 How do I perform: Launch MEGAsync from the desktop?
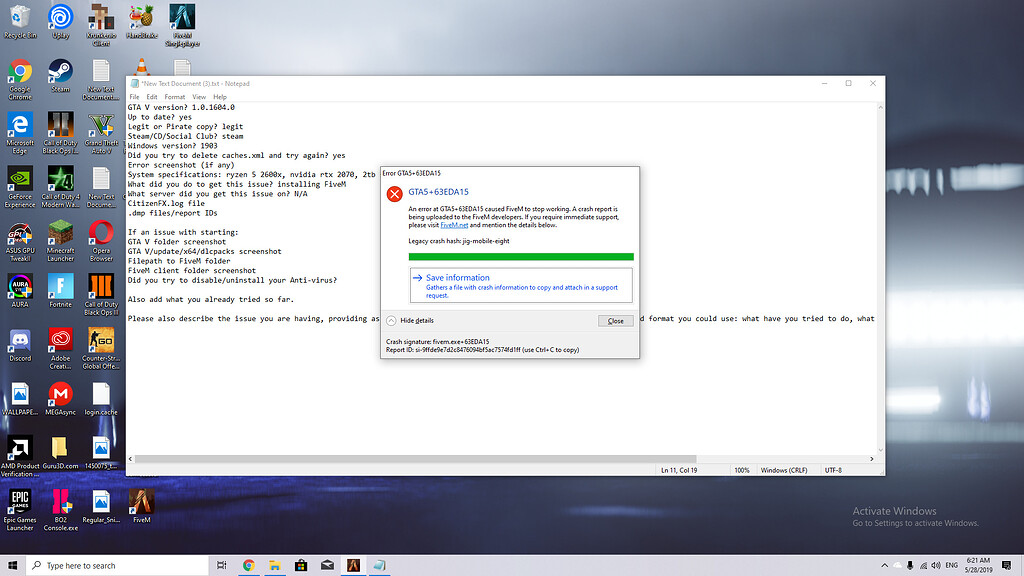(x=60, y=394)
